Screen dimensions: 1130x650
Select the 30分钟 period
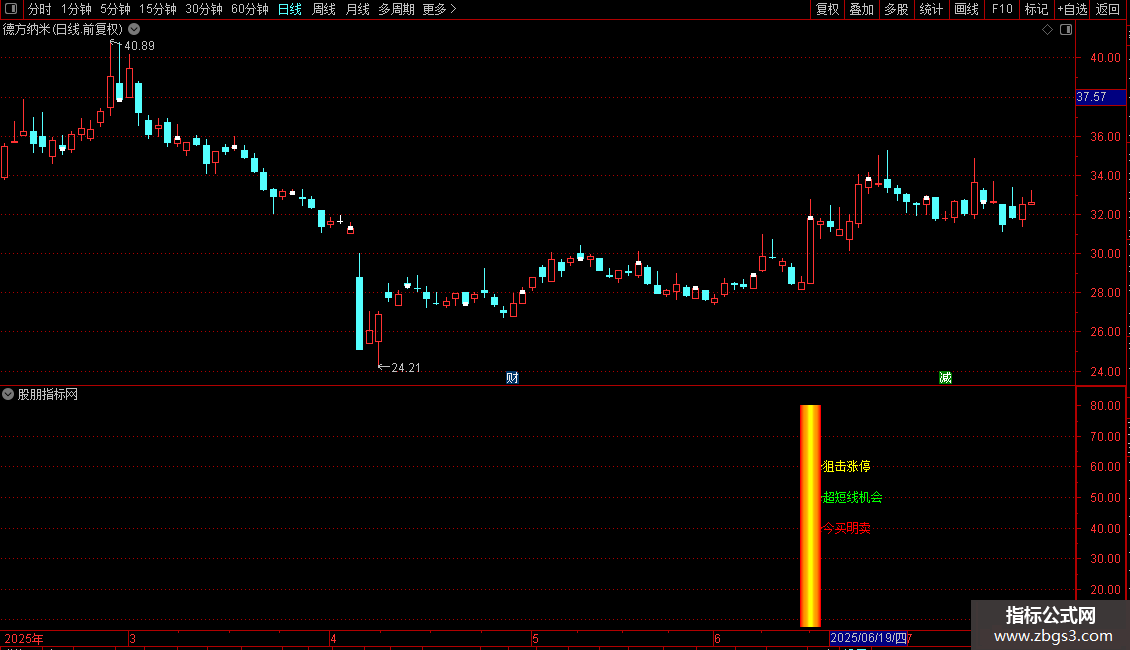point(203,9)
